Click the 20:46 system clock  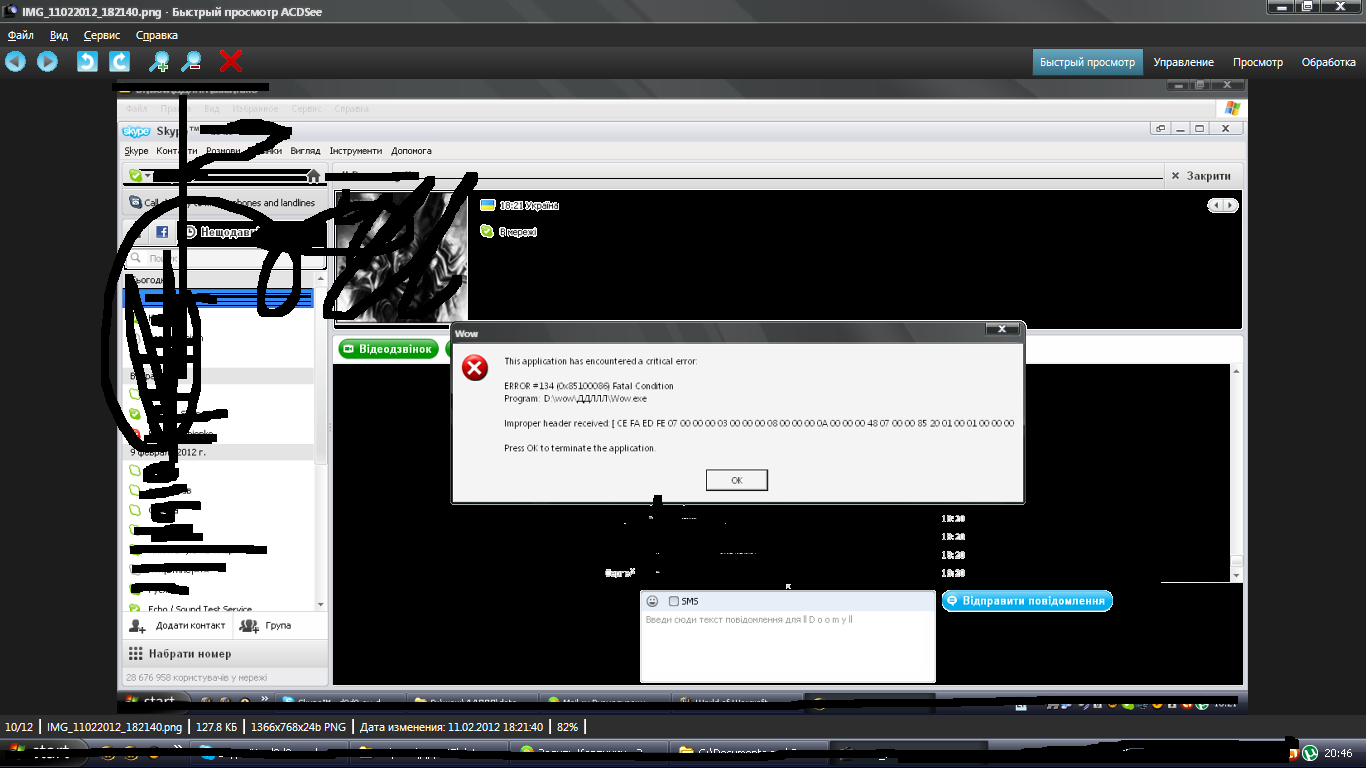click(1338, 753)
